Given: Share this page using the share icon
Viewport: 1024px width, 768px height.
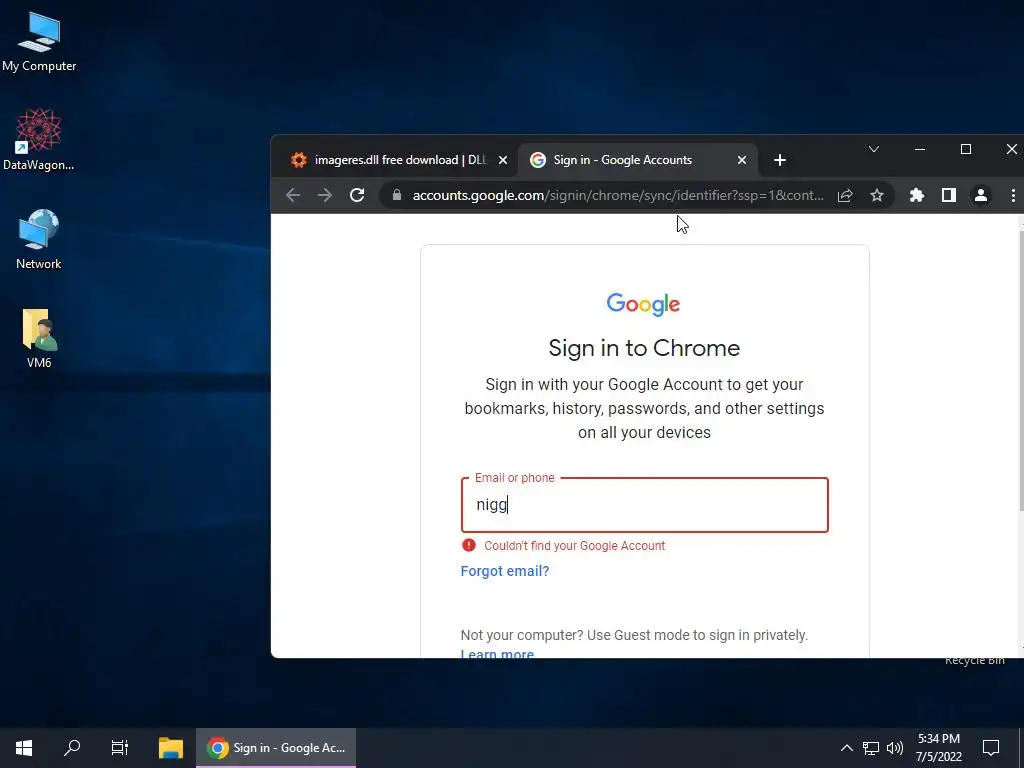Looking at the screenshot, I should coord(845,195).
